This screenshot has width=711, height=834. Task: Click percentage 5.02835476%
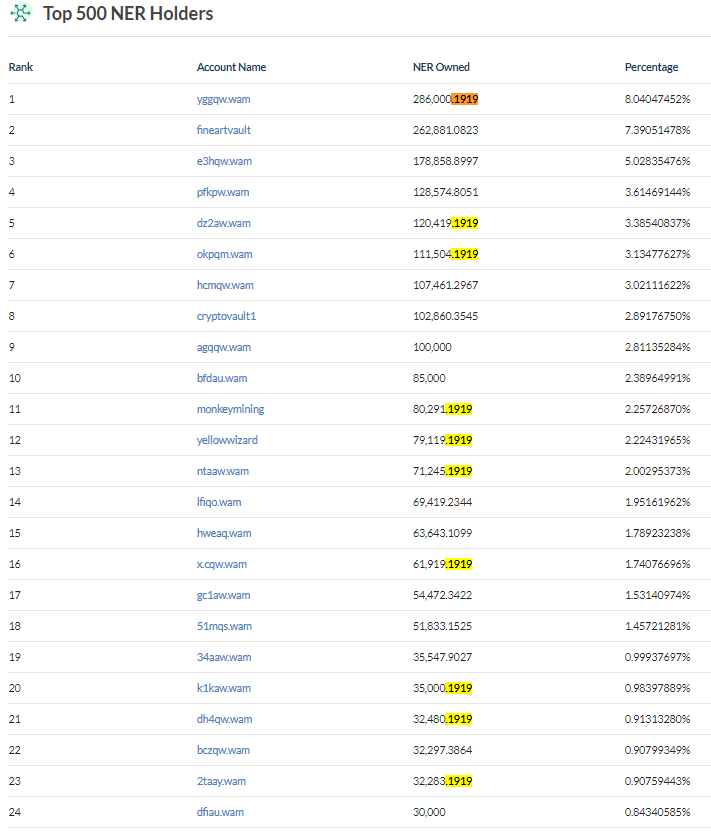point(657,161)
